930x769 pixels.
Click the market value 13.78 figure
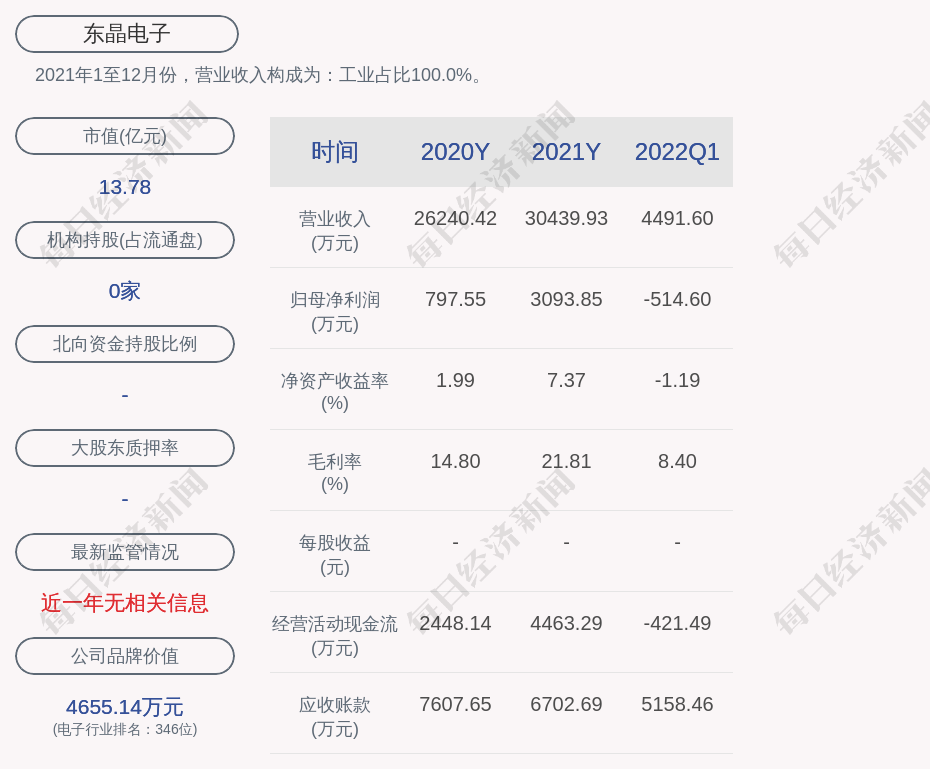pyautogui.click(x=125, y=187)
